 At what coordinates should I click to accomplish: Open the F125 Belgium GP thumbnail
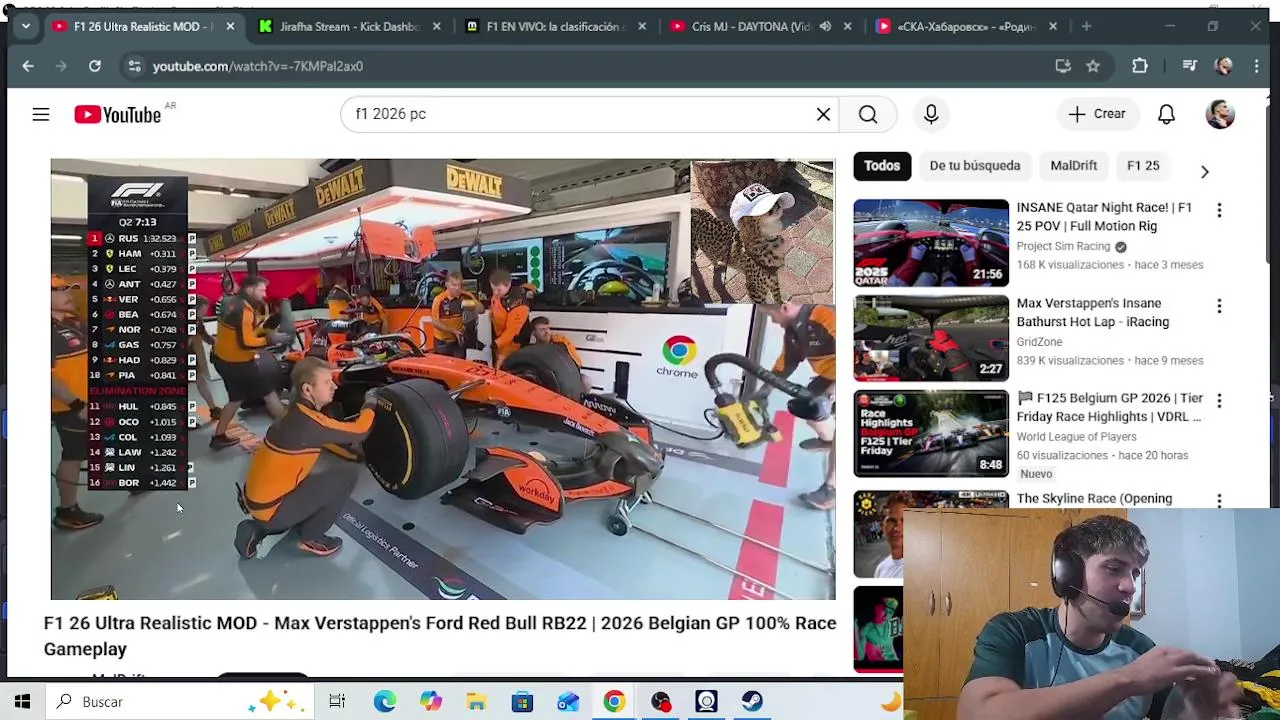click(x=931, y=434)
